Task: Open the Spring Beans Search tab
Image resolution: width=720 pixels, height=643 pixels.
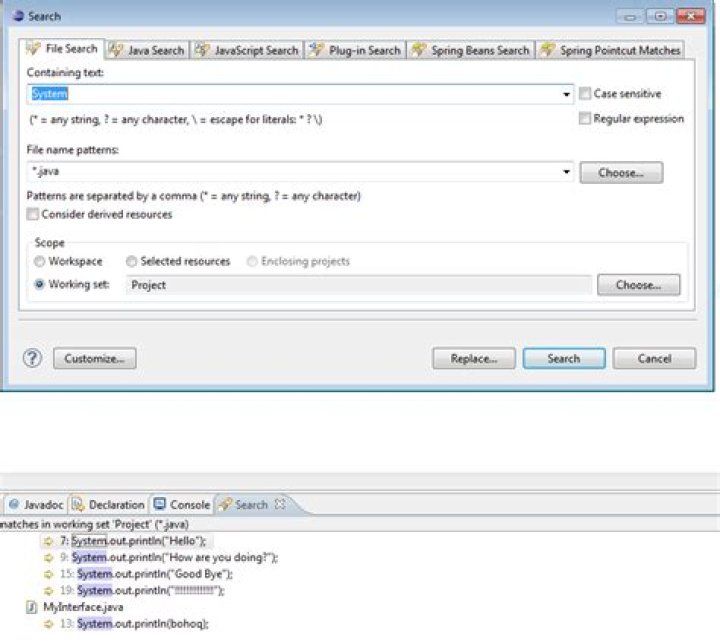Action: pyautogui.click(x=471, y=50)
